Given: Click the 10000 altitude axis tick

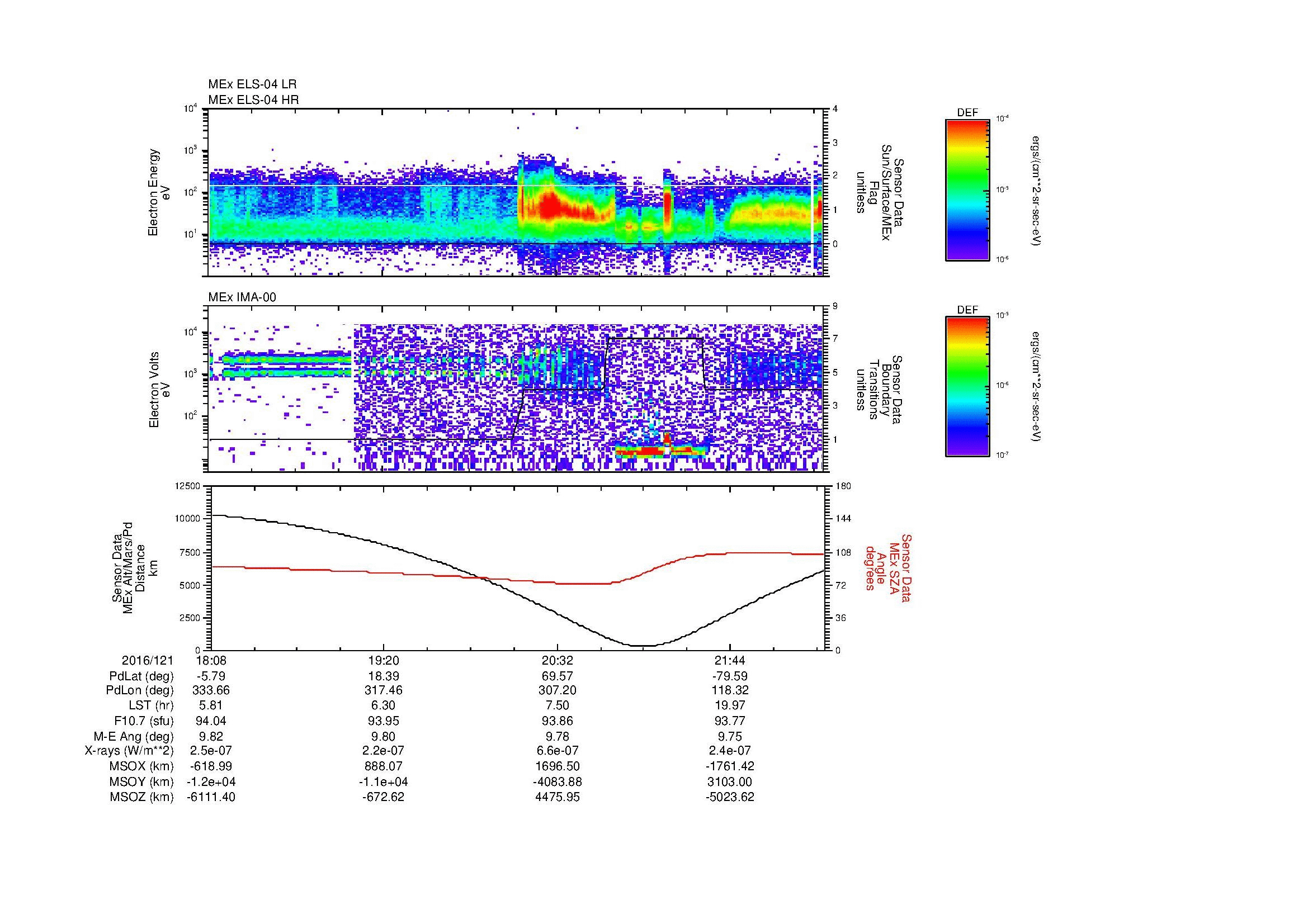Looking at the screenshot, I should (x=188, y=519).
